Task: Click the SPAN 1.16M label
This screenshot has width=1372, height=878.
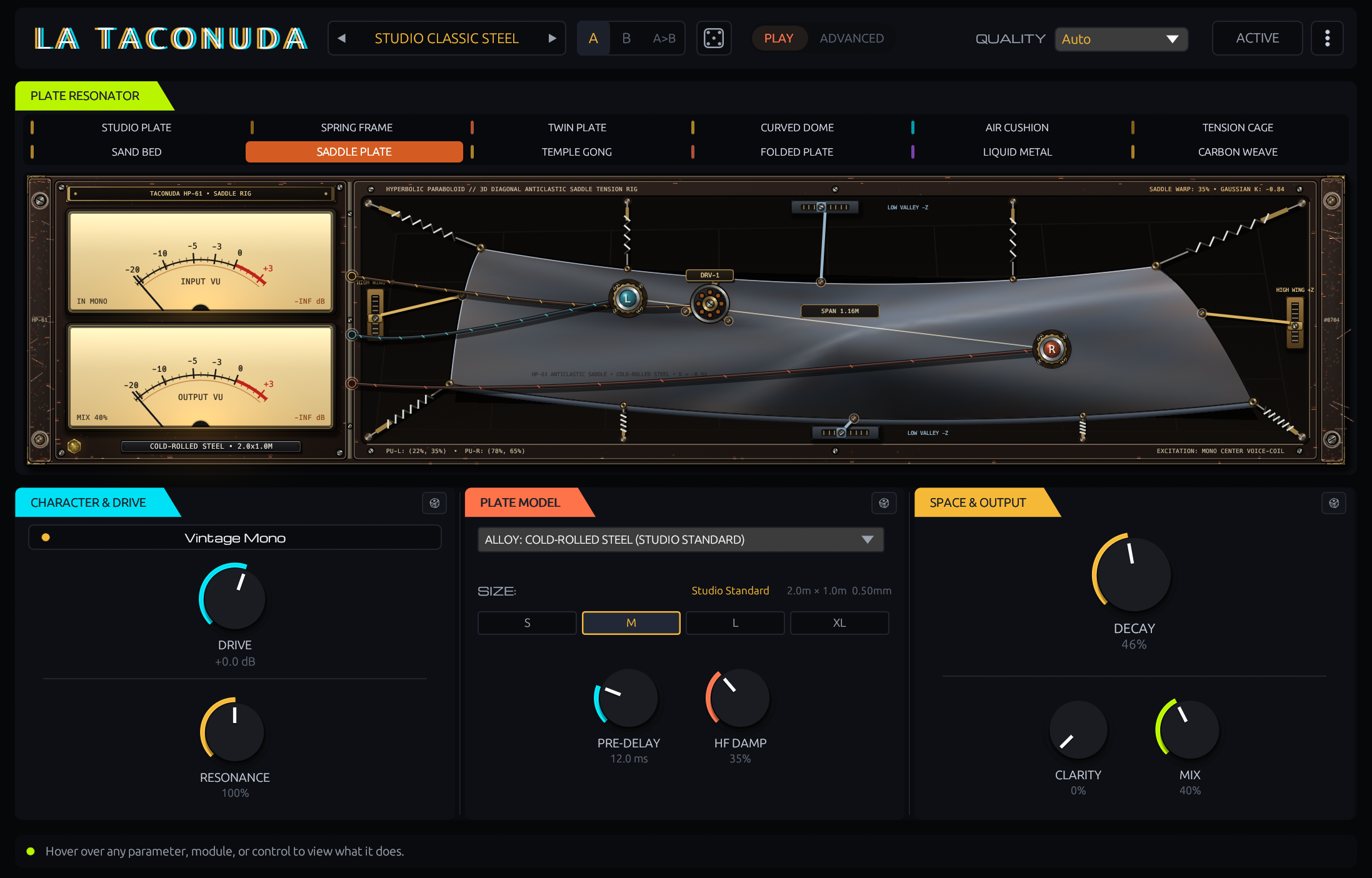Action: pos(839,311)
